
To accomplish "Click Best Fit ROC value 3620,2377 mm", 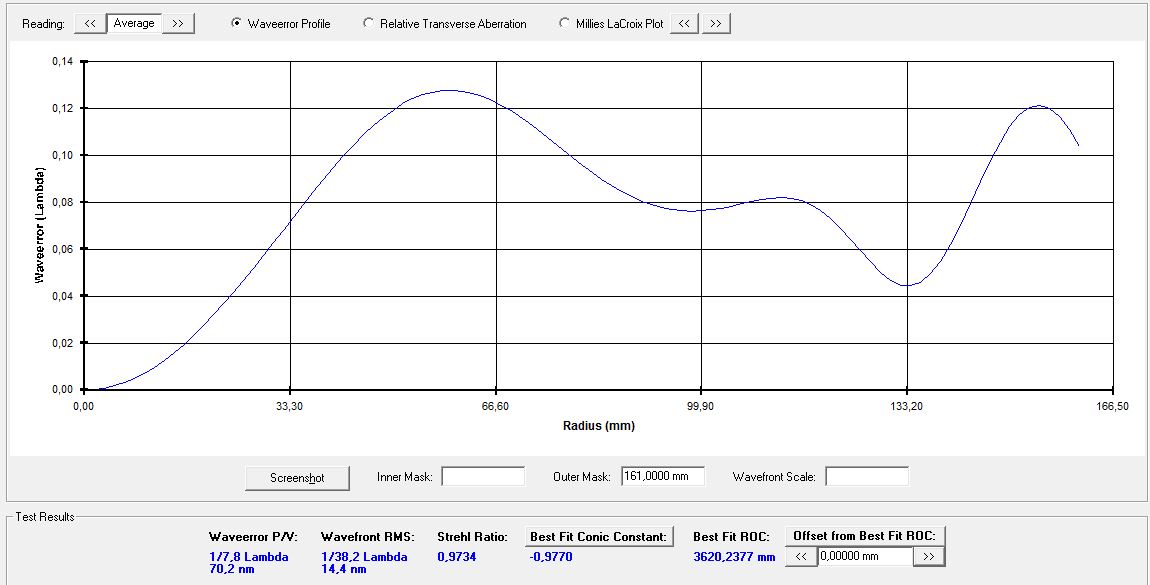I will (x=734, y=556).
